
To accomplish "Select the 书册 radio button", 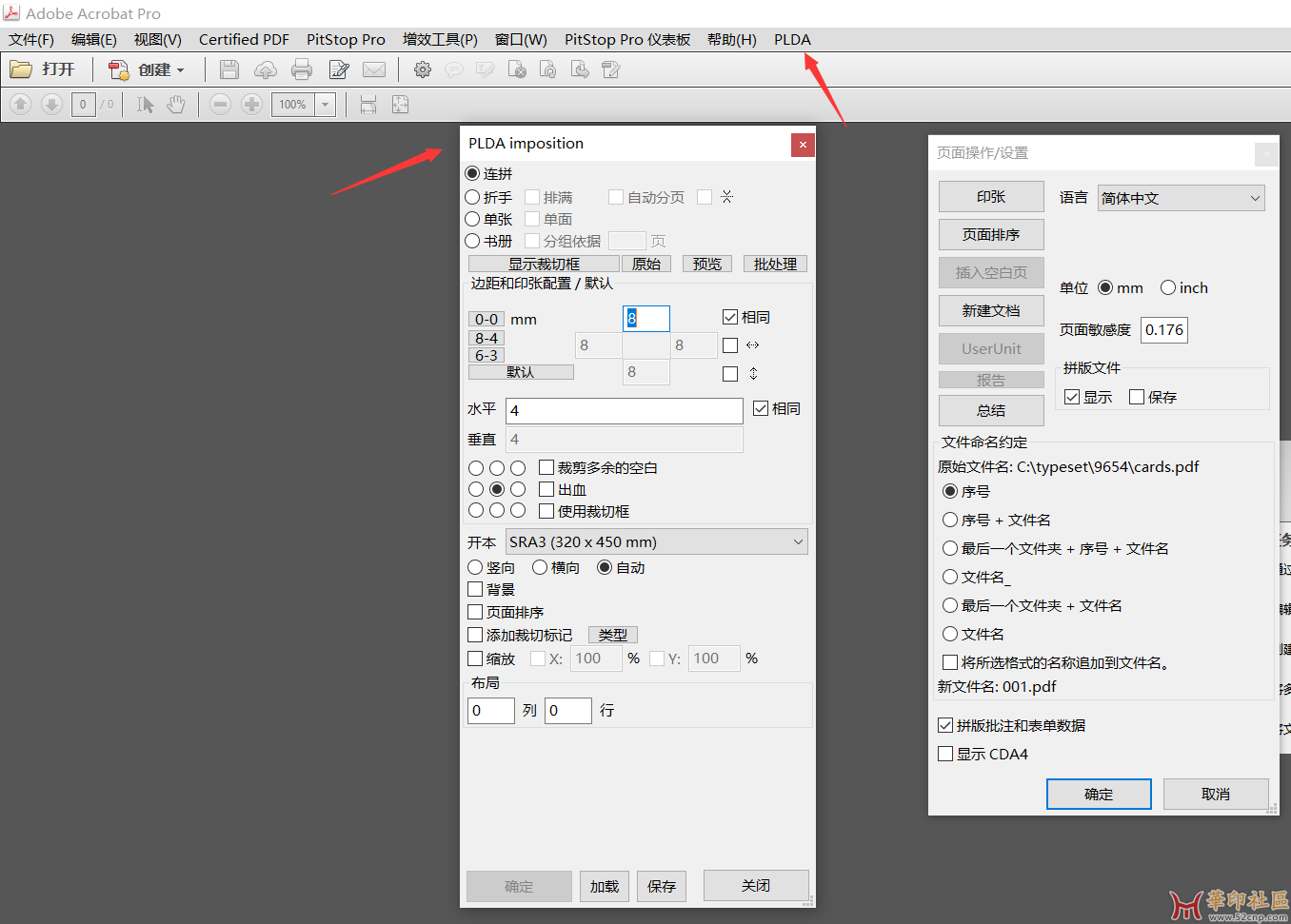I will (x=472, y=241).
